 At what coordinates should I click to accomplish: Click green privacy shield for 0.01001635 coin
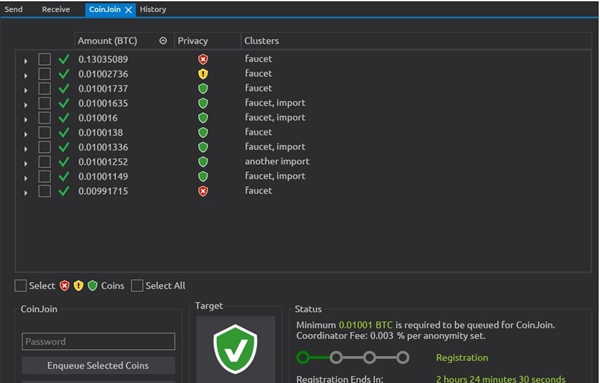[203, 103]
